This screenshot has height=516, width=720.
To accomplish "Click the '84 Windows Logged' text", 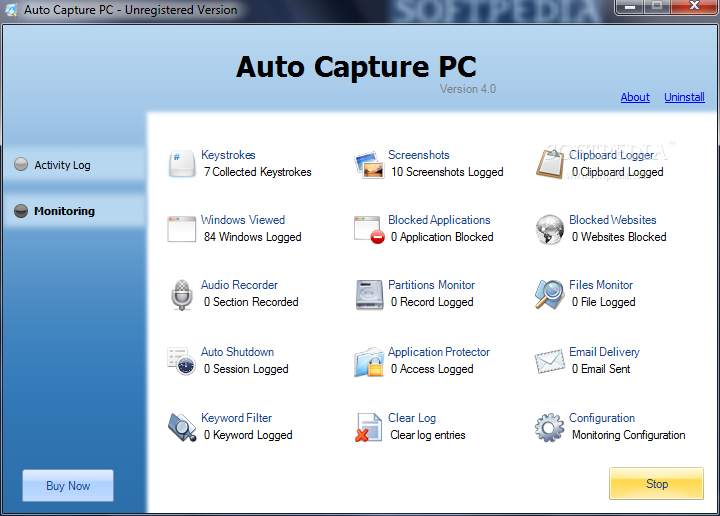I will pyautogui.click(x=253, y=237).
